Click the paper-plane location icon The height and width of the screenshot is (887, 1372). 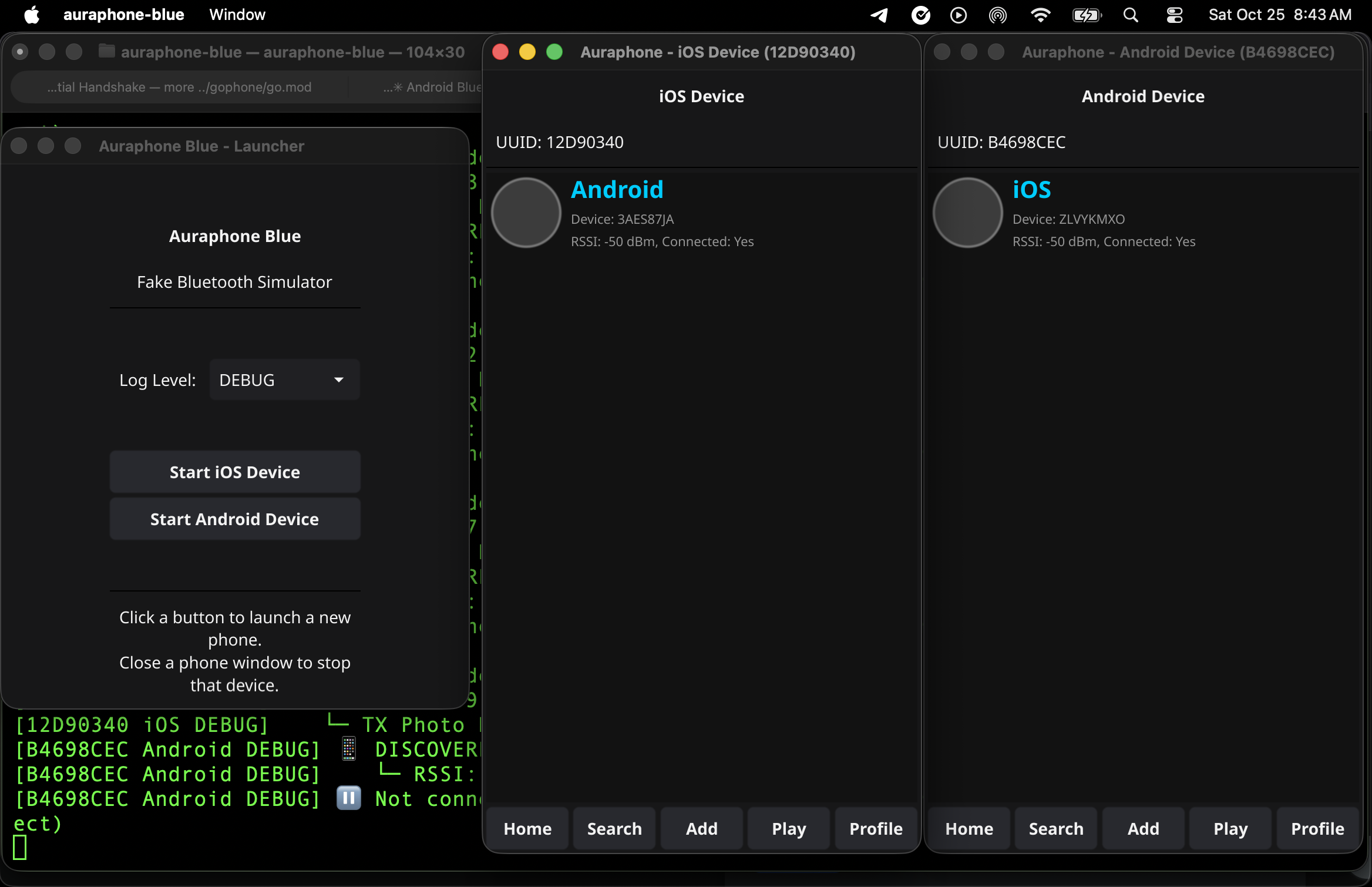point(879,15)
